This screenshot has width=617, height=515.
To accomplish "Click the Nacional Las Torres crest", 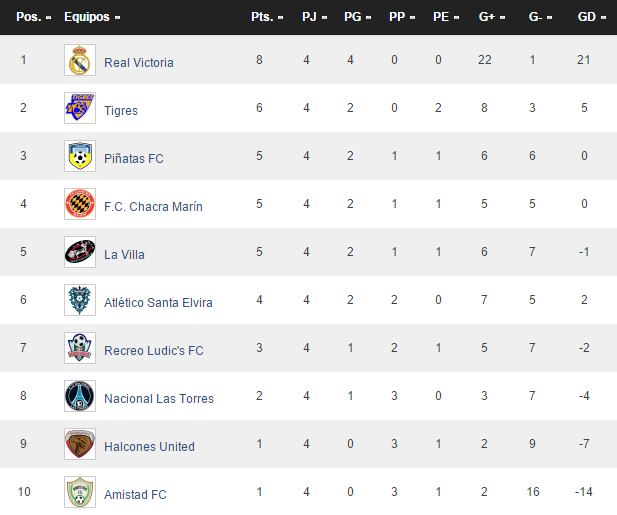I will (x=79, y=397).
